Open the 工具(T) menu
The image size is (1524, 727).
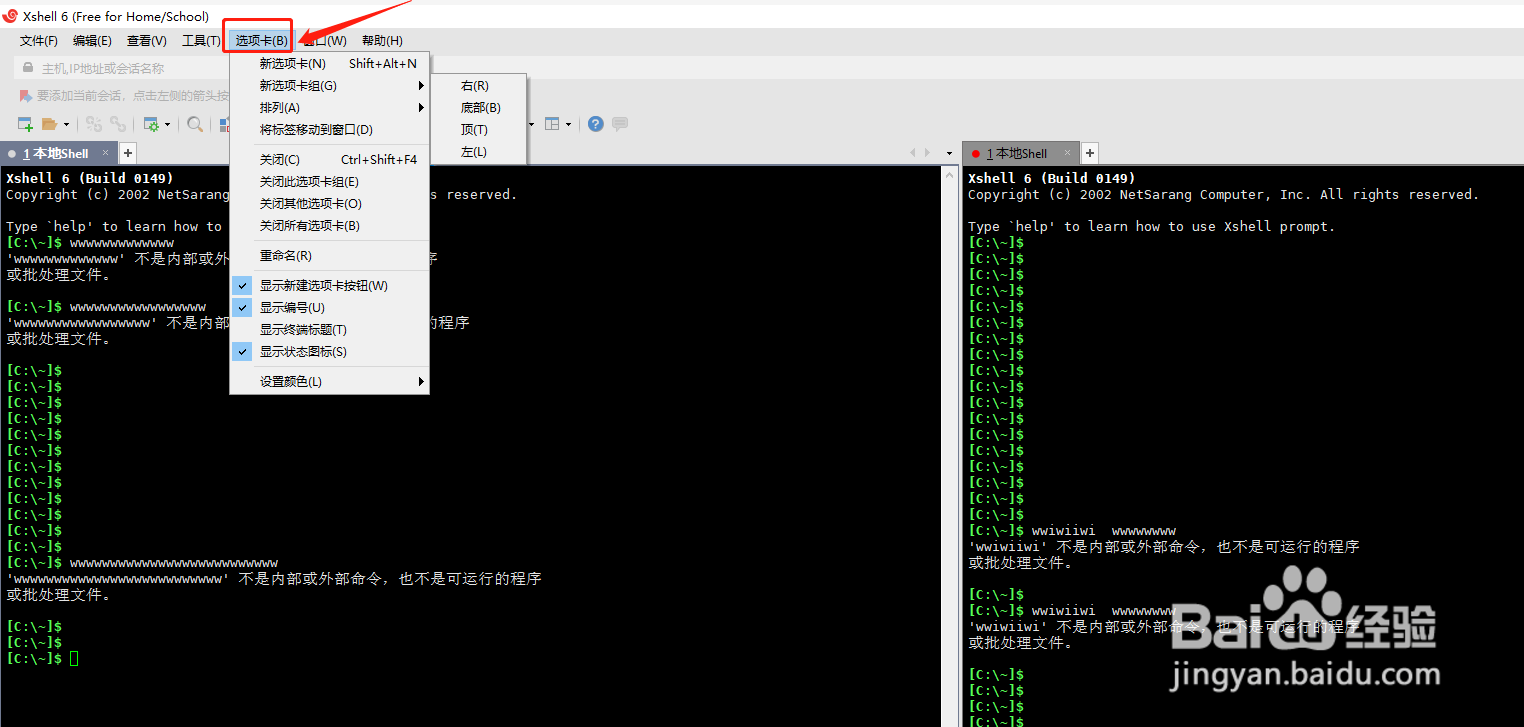201,41
